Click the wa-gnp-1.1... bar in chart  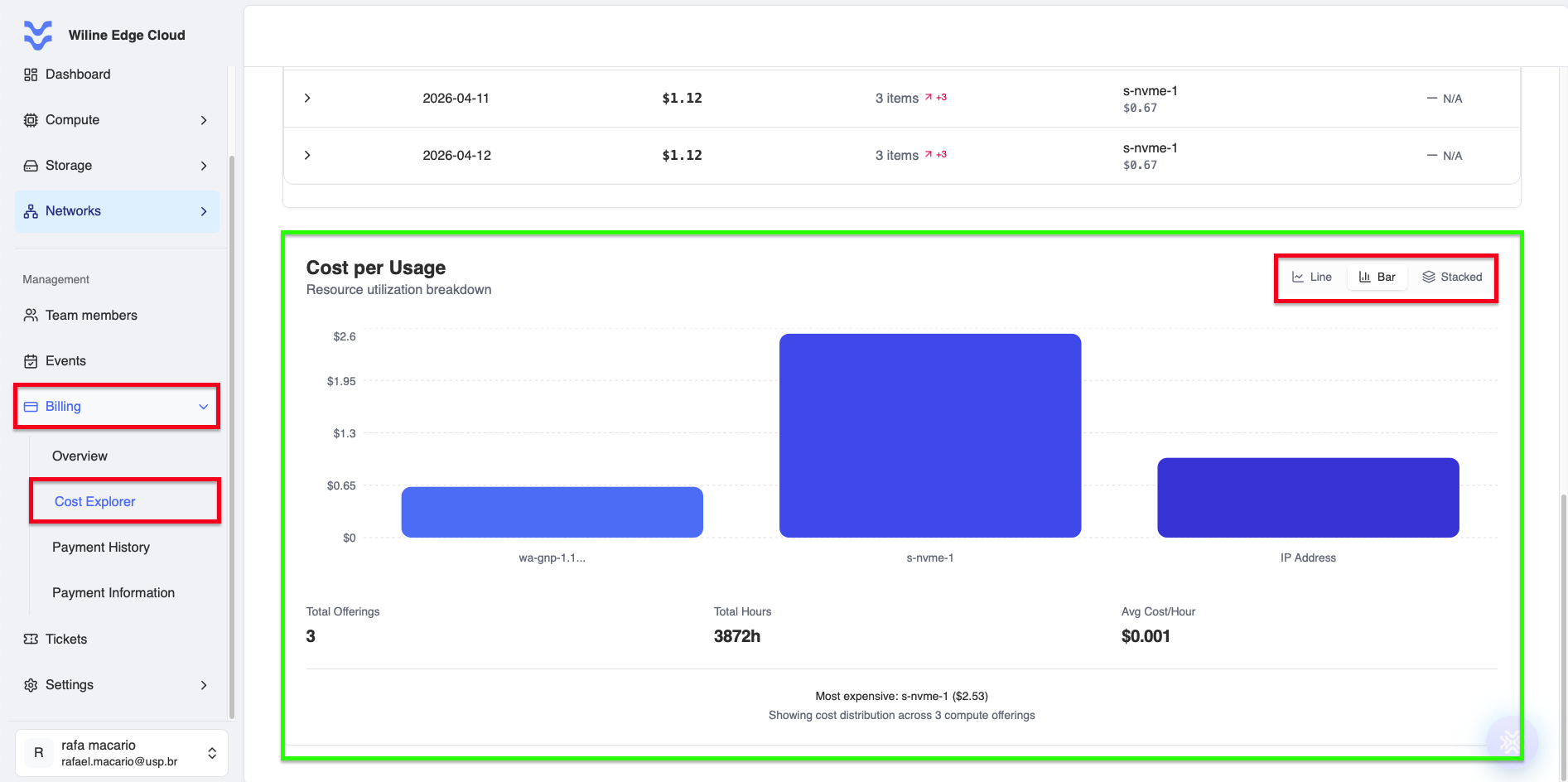(552, 512)
